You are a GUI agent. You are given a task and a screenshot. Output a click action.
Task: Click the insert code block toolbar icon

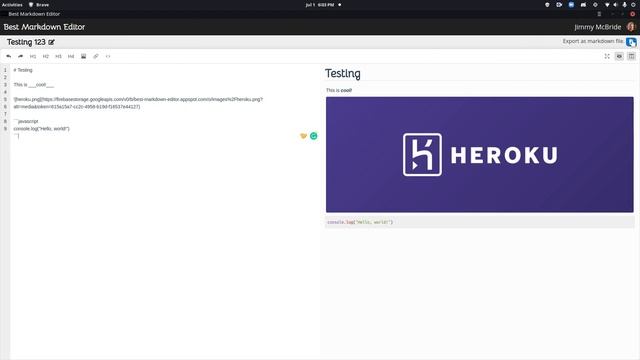click(108, 56)
